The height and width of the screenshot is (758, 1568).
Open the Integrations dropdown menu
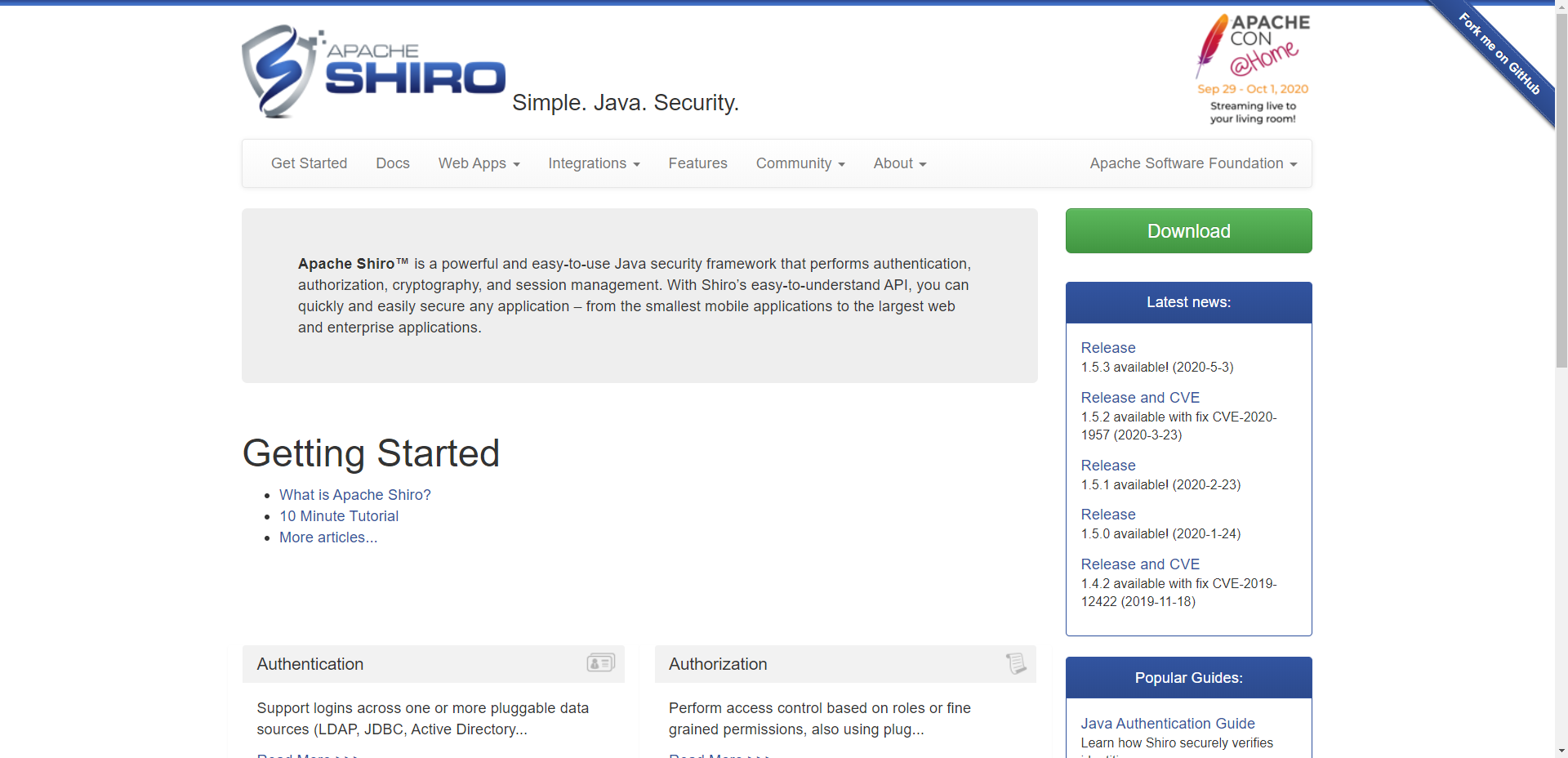pos(594,163)
